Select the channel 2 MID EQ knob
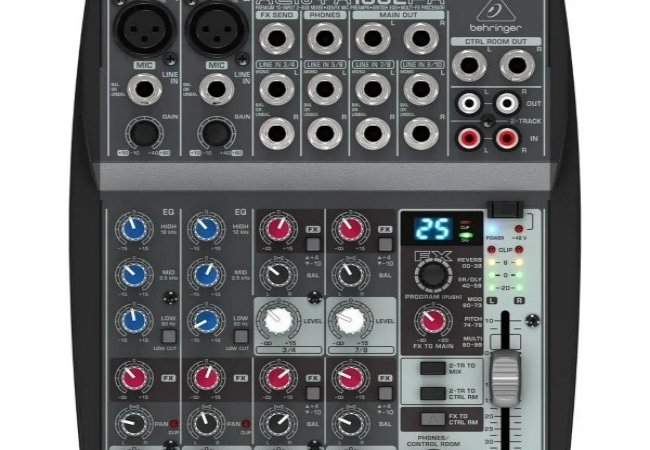650x450 pixels. pos(204,274)
